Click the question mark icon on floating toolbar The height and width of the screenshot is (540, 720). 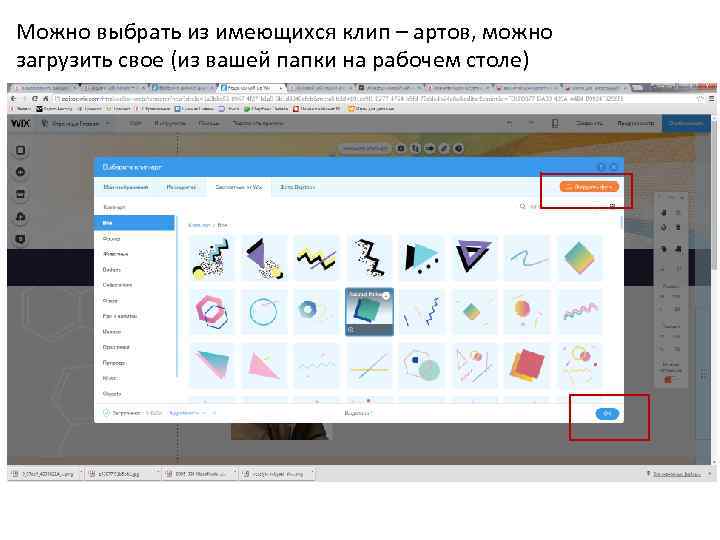(458, 148)
